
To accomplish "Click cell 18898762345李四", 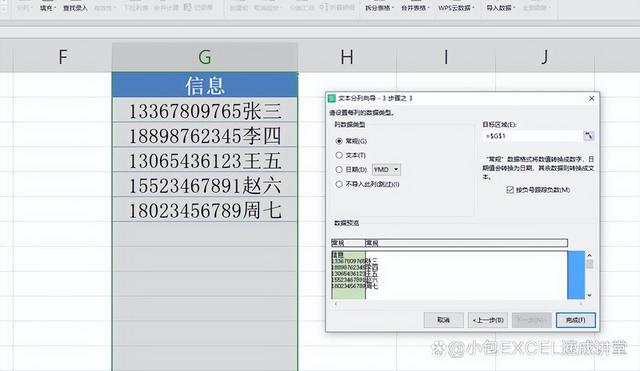I will tap(205, 135).
